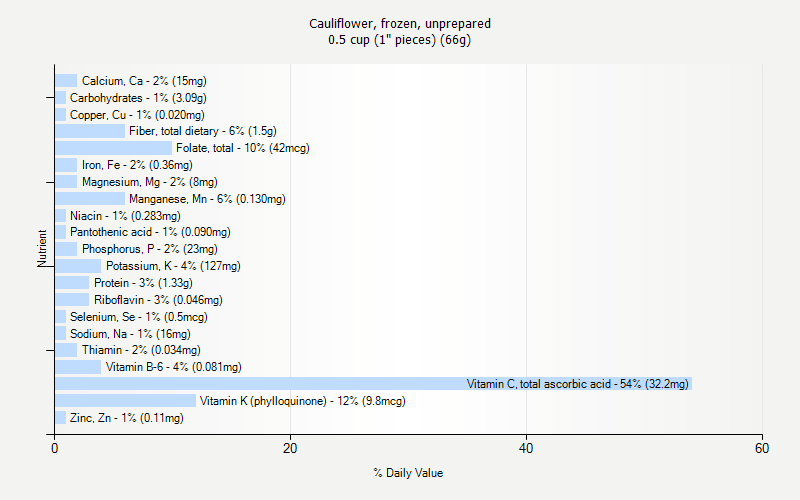Select the Vitamin B-6 blue bar

pos(79,367)
